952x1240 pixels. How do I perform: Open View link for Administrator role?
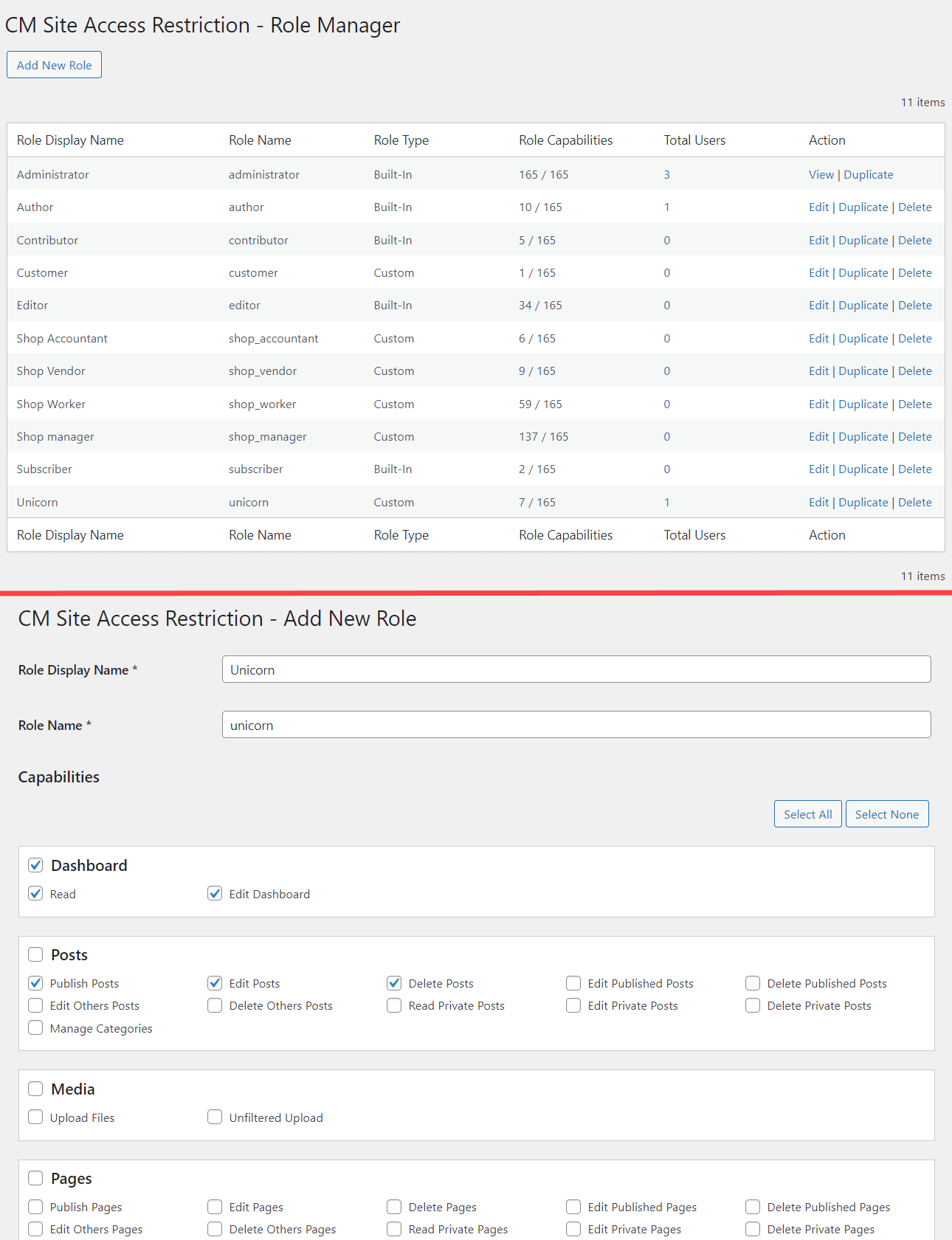(821, 175)
